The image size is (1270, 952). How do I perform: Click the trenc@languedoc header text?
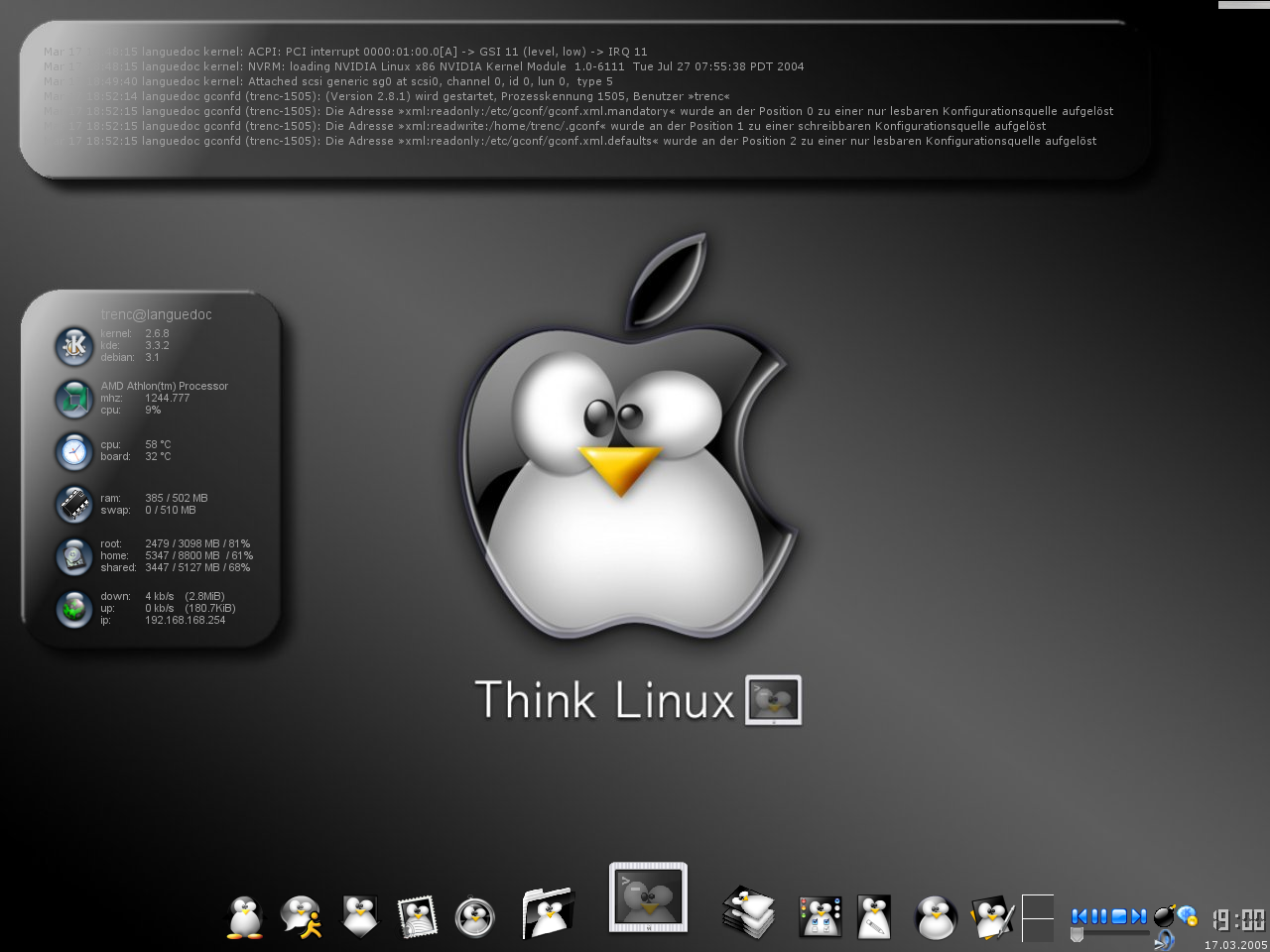(156, 314)
